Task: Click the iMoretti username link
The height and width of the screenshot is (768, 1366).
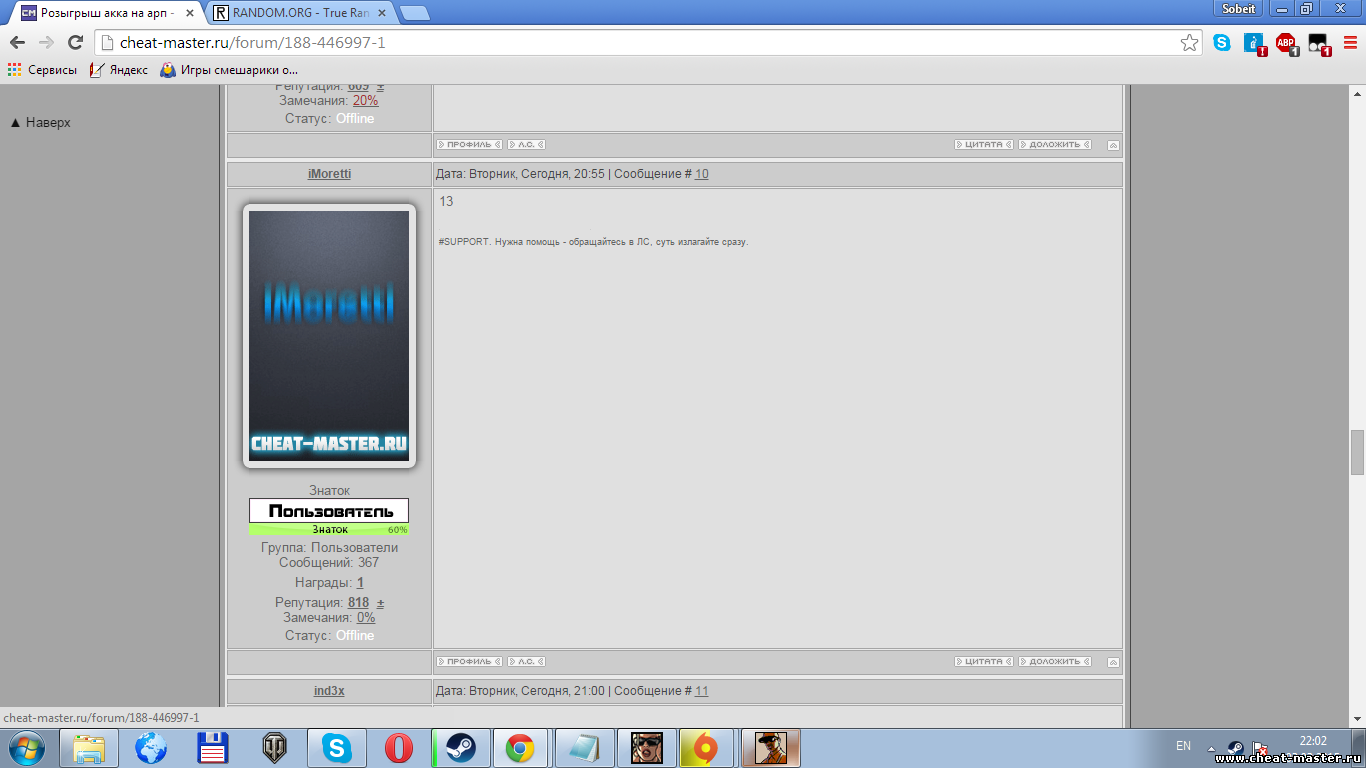Action: (x=329, y=174)
